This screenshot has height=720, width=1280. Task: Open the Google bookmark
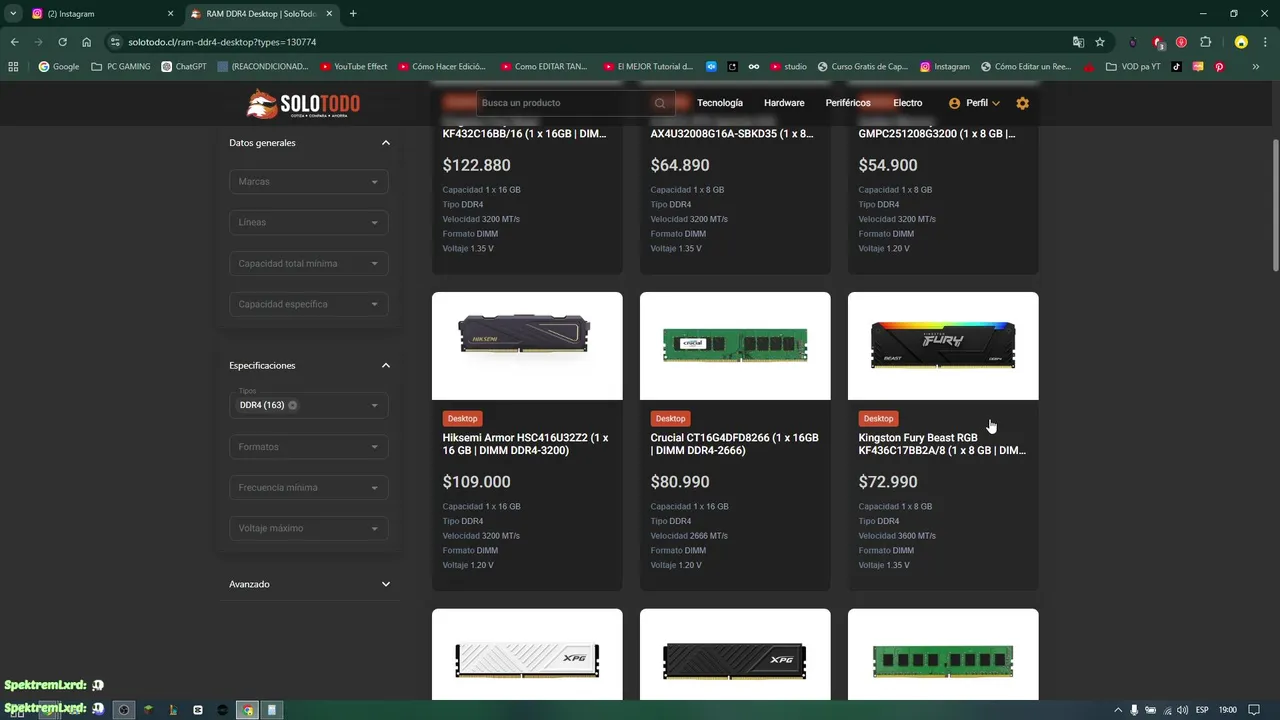(58, 67)
